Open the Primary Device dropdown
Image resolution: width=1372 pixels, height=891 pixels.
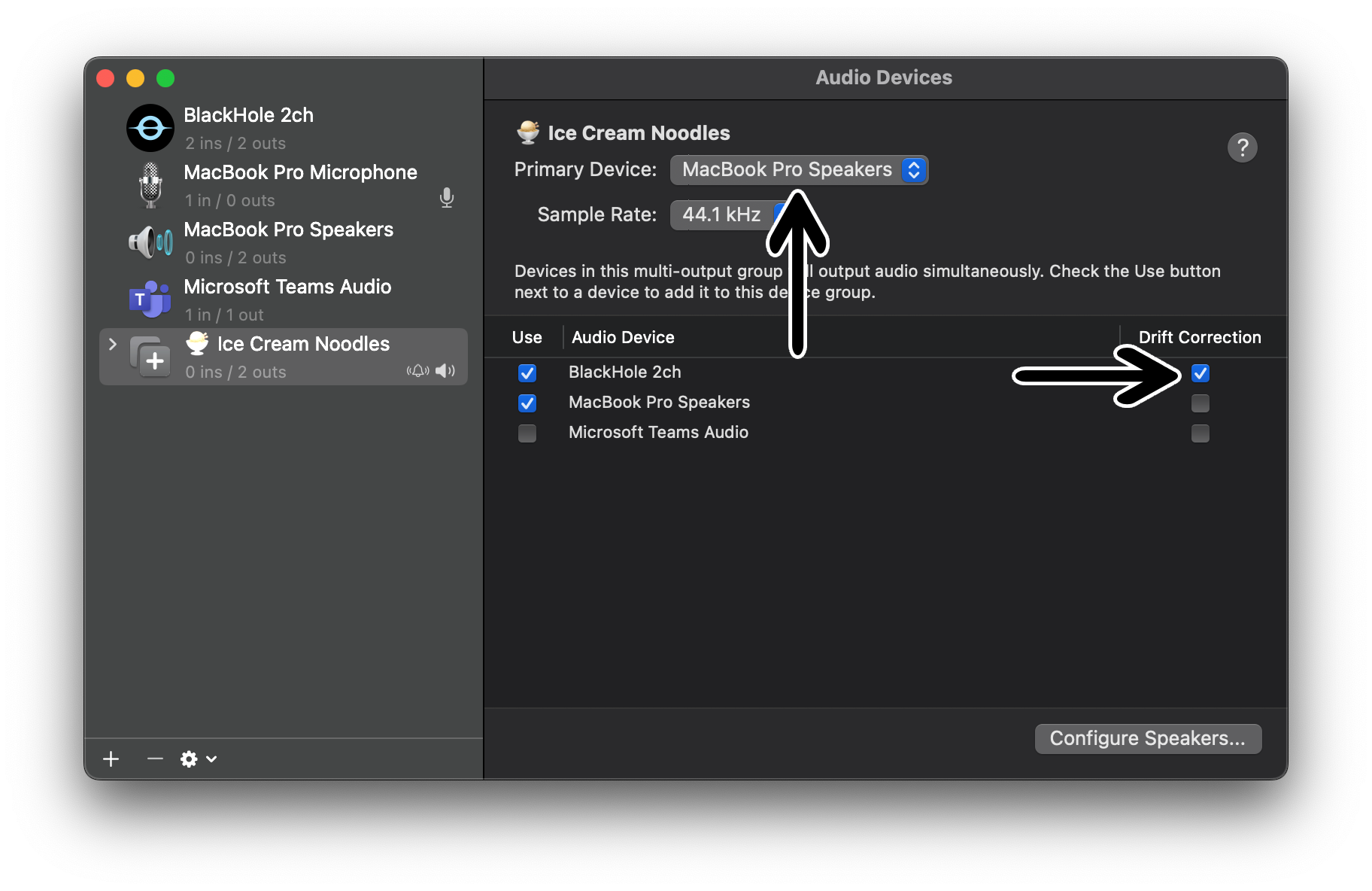point(799,170)
